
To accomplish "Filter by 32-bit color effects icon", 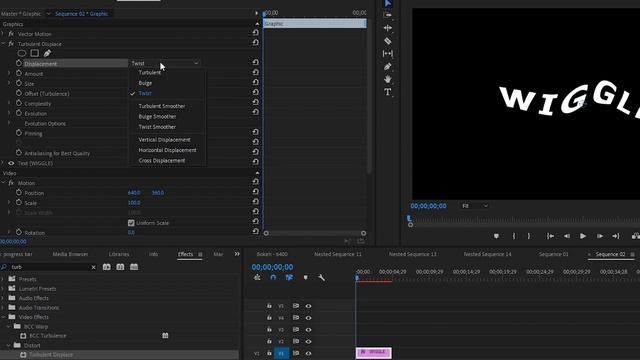I will pyautogui.click(x=120, y=267).
